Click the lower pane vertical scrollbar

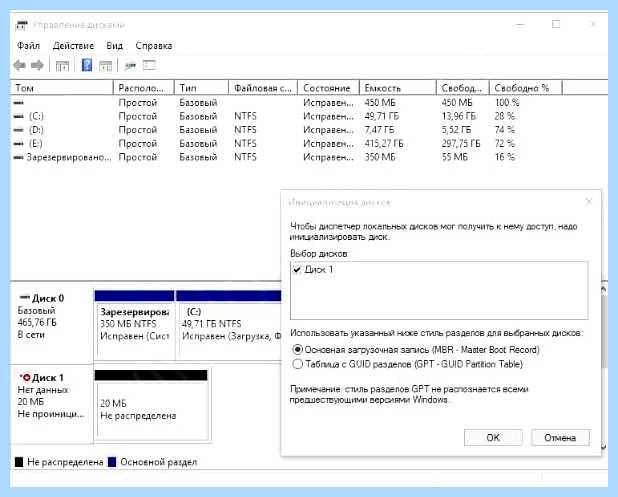(603, 369)
